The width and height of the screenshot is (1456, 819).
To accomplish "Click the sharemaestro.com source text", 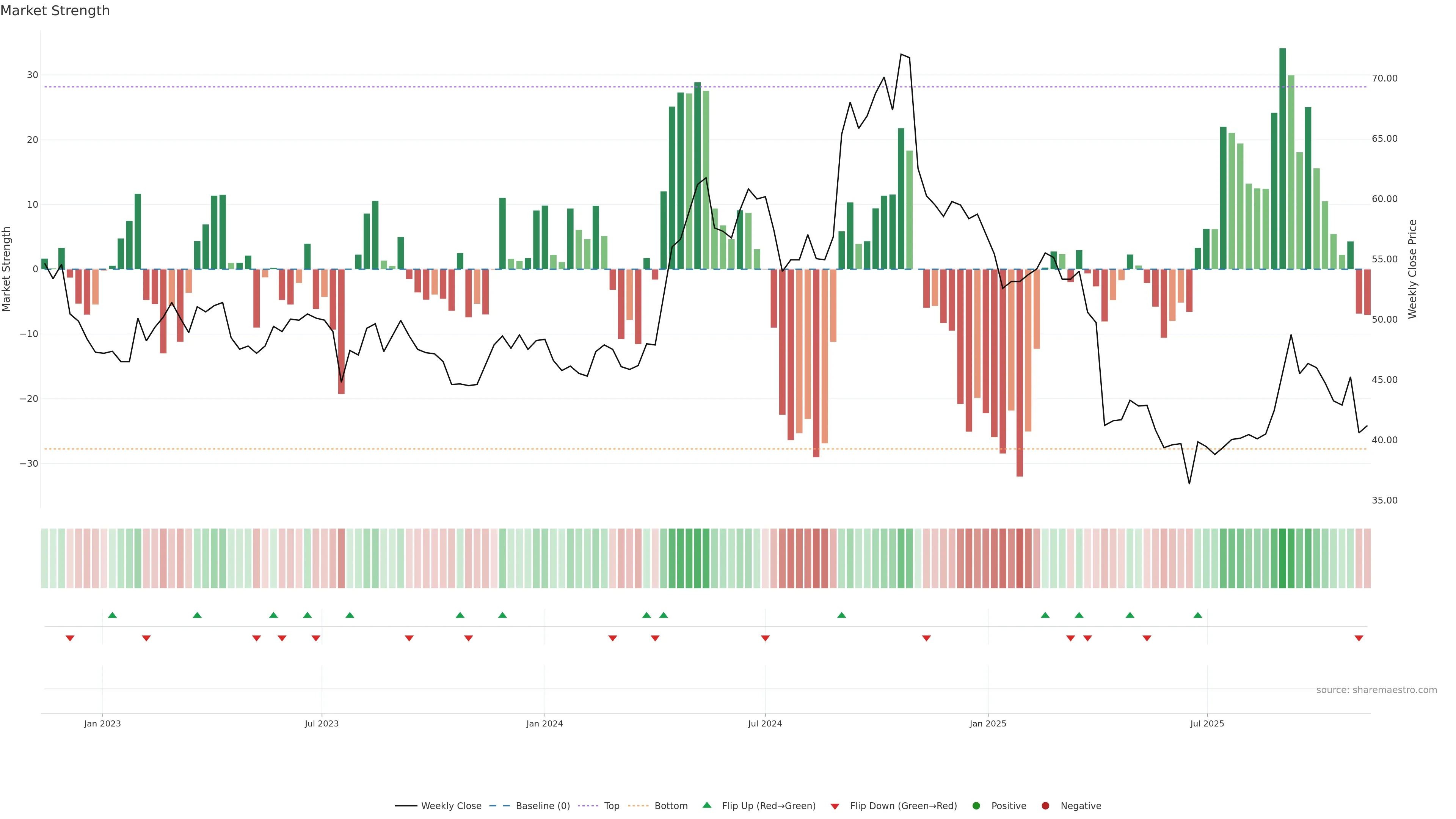I will pyautogui.click(x=1376, y=690).
